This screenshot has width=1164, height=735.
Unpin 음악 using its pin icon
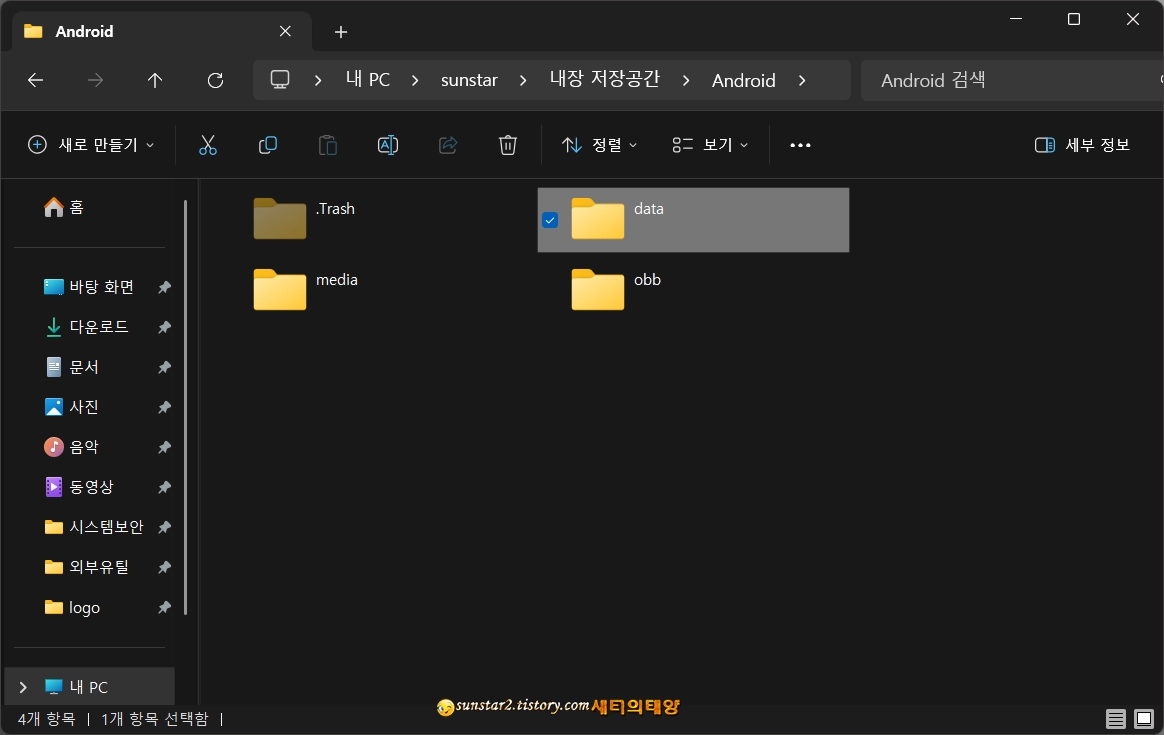click(x=164, y=447)
